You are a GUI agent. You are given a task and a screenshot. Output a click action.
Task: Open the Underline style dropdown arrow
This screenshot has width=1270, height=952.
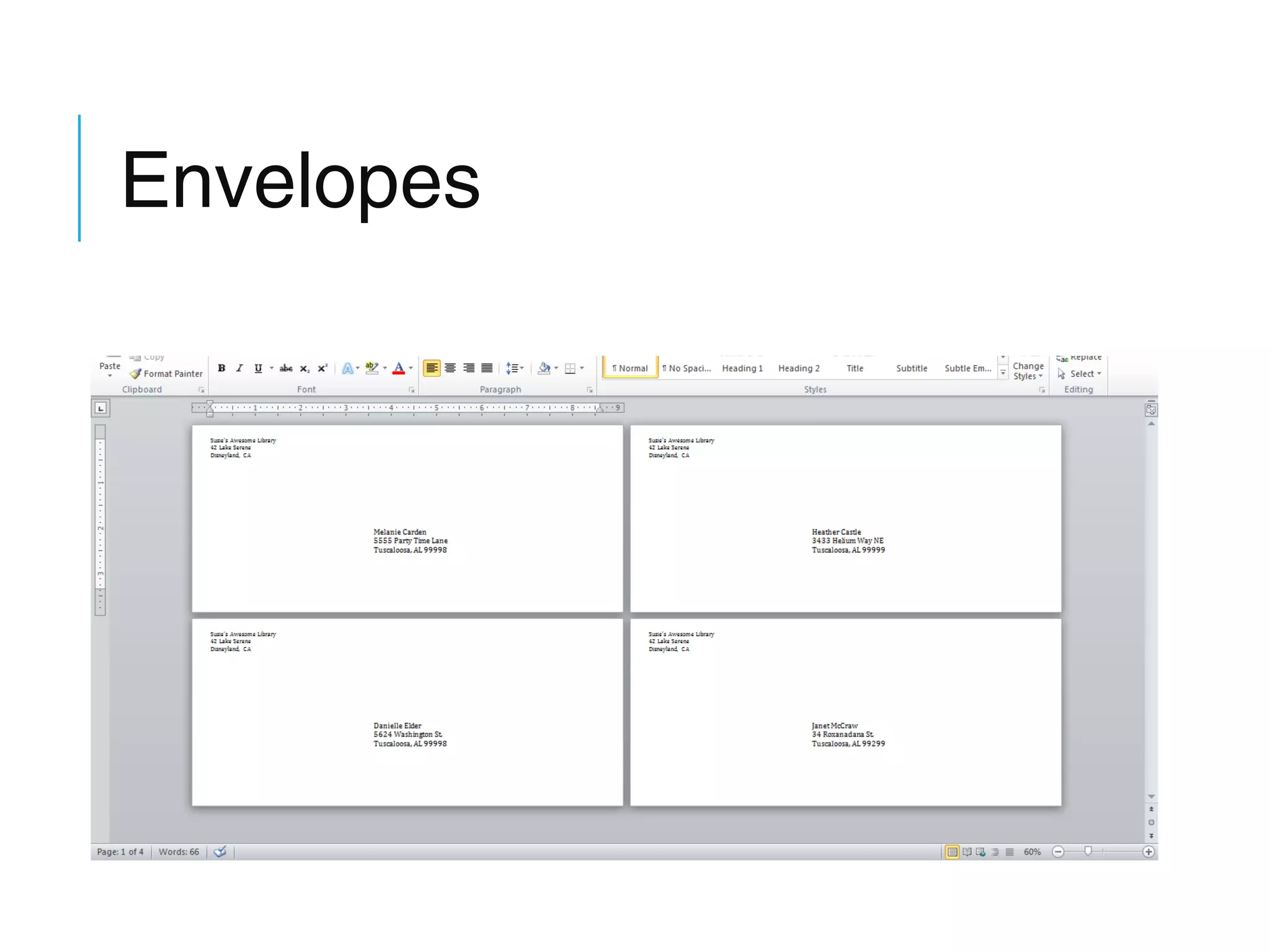(272, 368)
